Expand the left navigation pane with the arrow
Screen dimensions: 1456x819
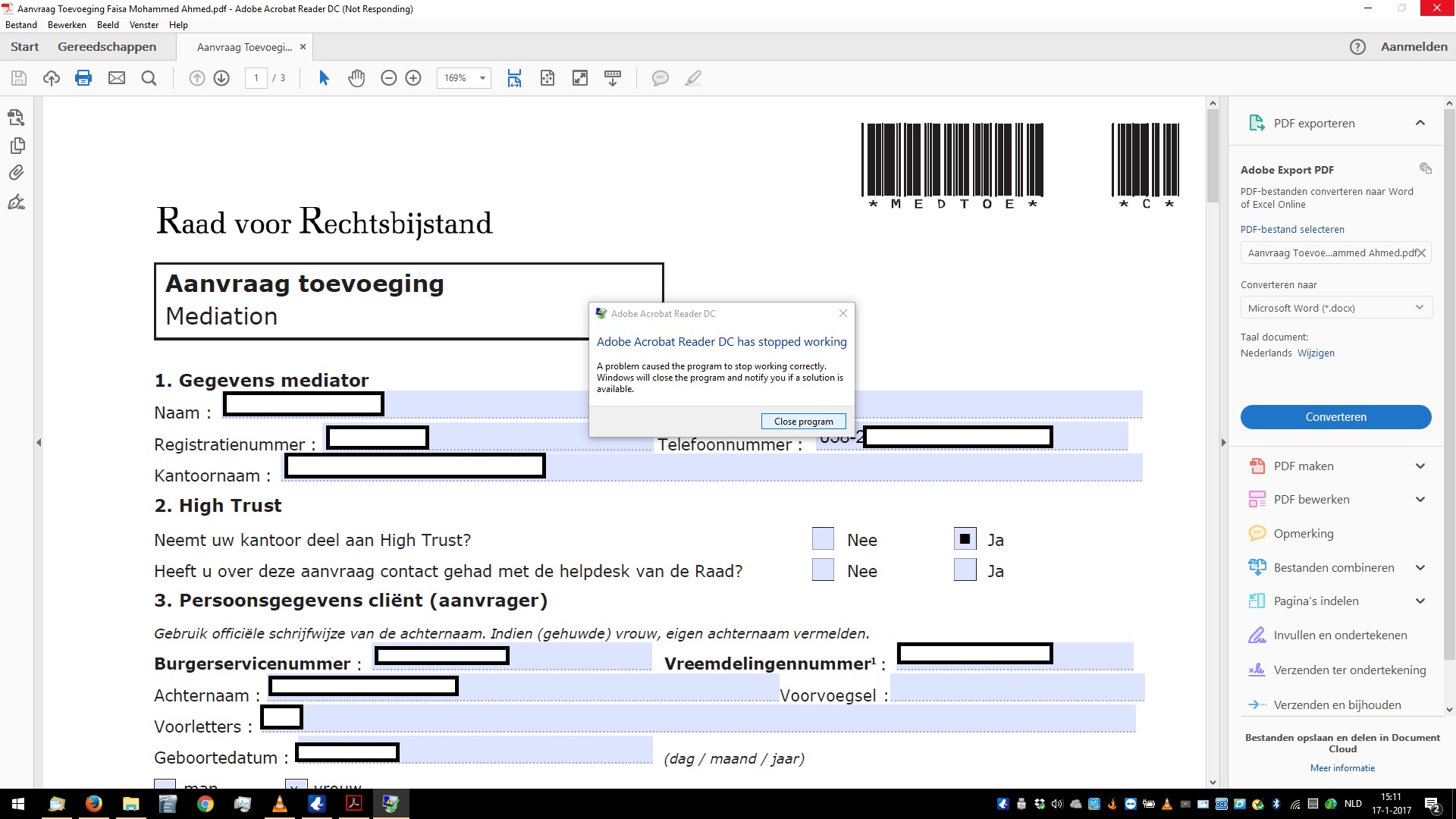coord(39,442)
